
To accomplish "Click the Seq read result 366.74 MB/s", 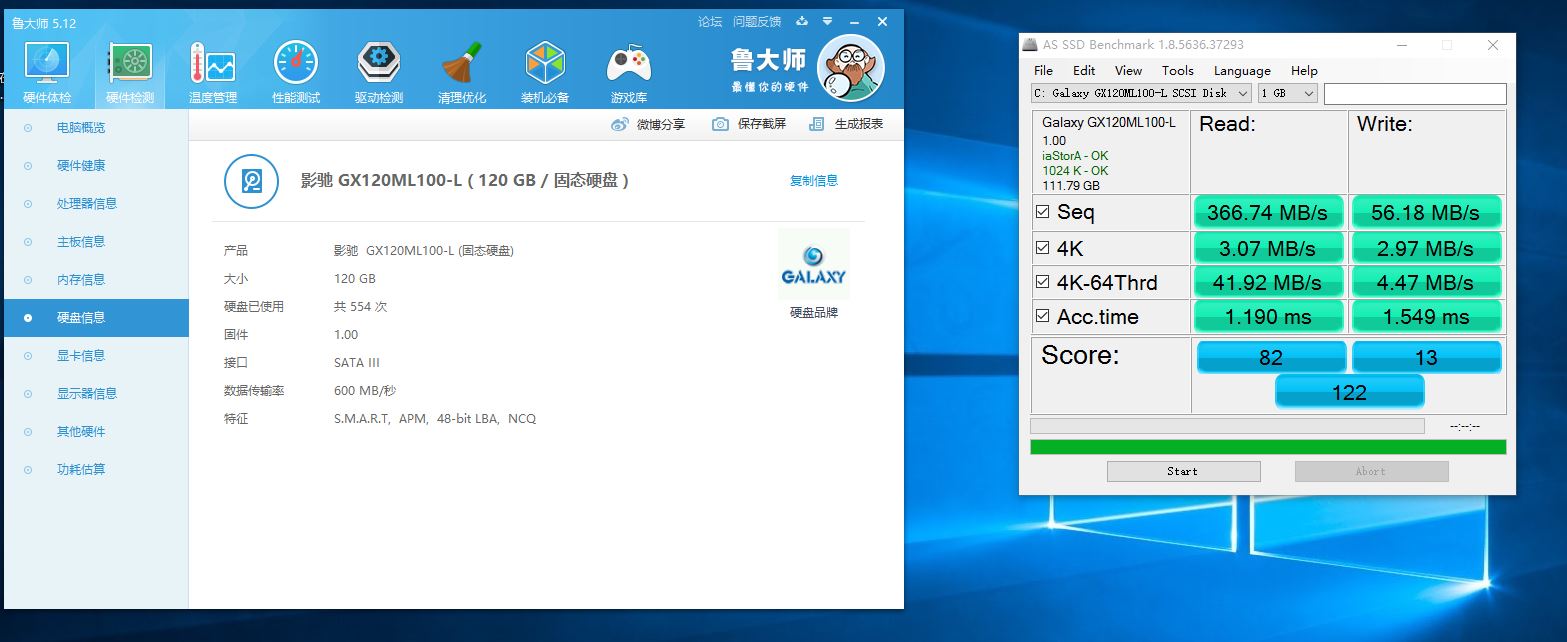I will point(1268,212).
